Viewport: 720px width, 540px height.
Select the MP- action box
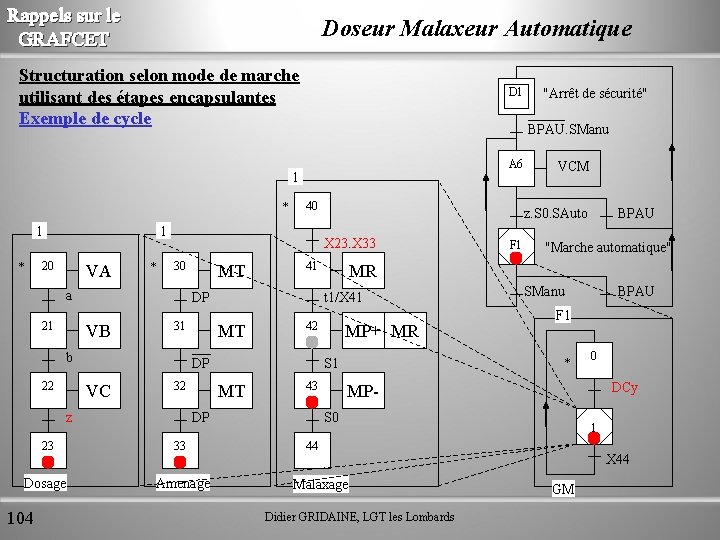(363, 390)
